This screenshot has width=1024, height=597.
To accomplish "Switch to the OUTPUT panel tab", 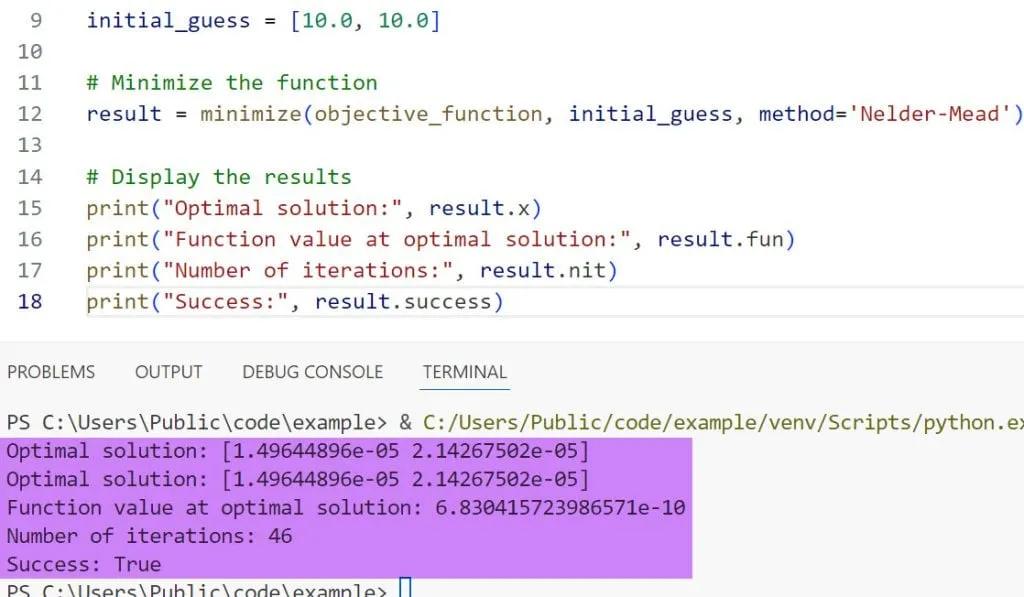I will click(168, 372).
